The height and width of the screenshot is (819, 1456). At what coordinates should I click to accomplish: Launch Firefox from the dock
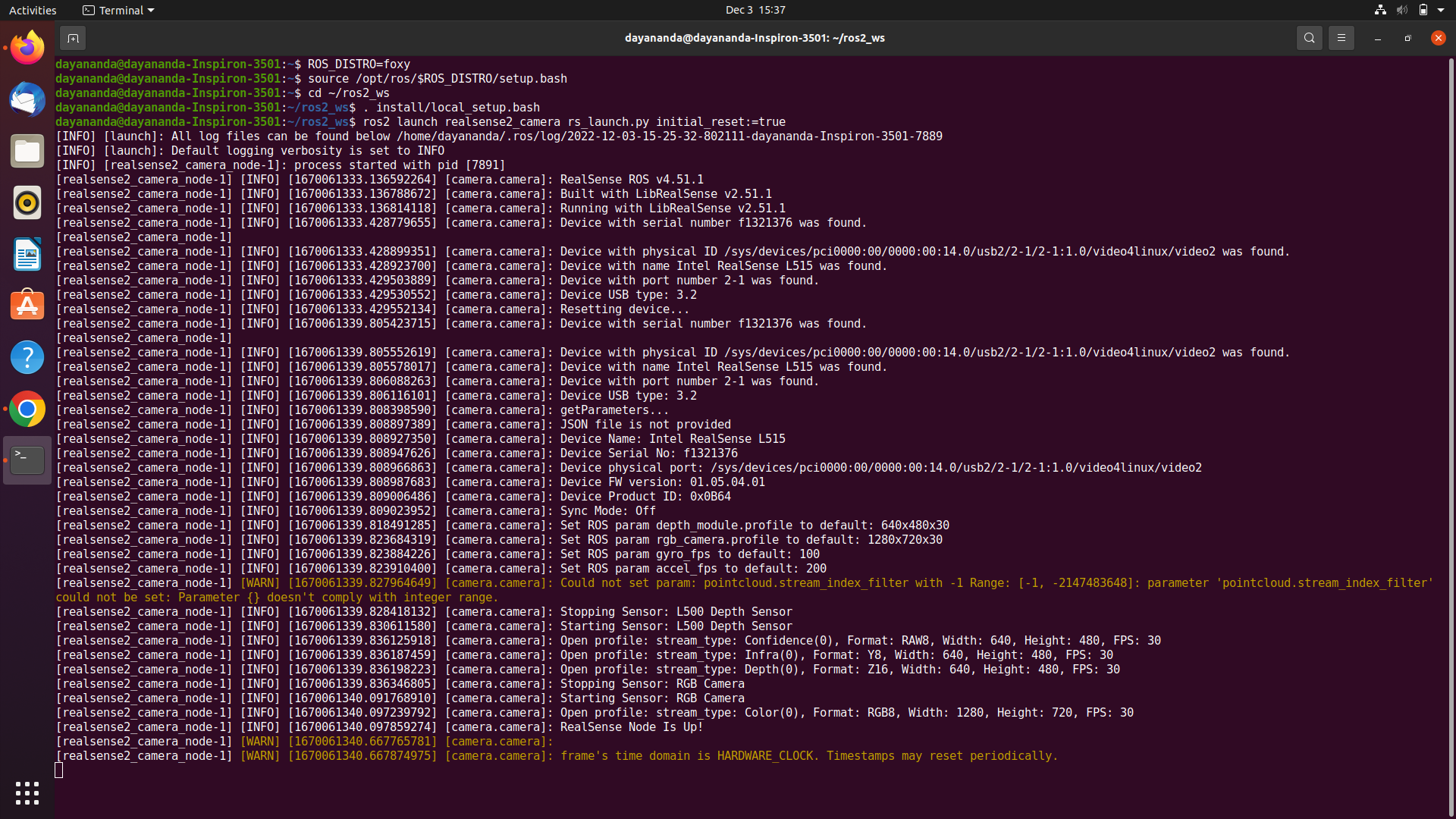click(x=27, y=47)
